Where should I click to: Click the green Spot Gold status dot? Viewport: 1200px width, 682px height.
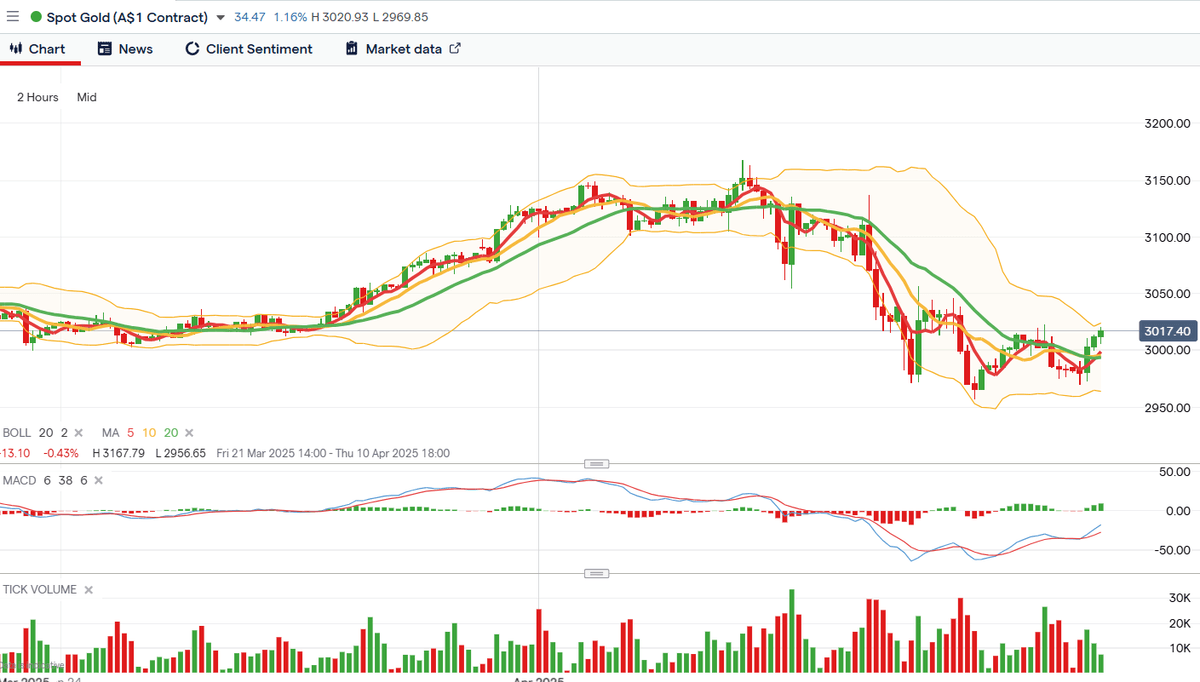36,18
